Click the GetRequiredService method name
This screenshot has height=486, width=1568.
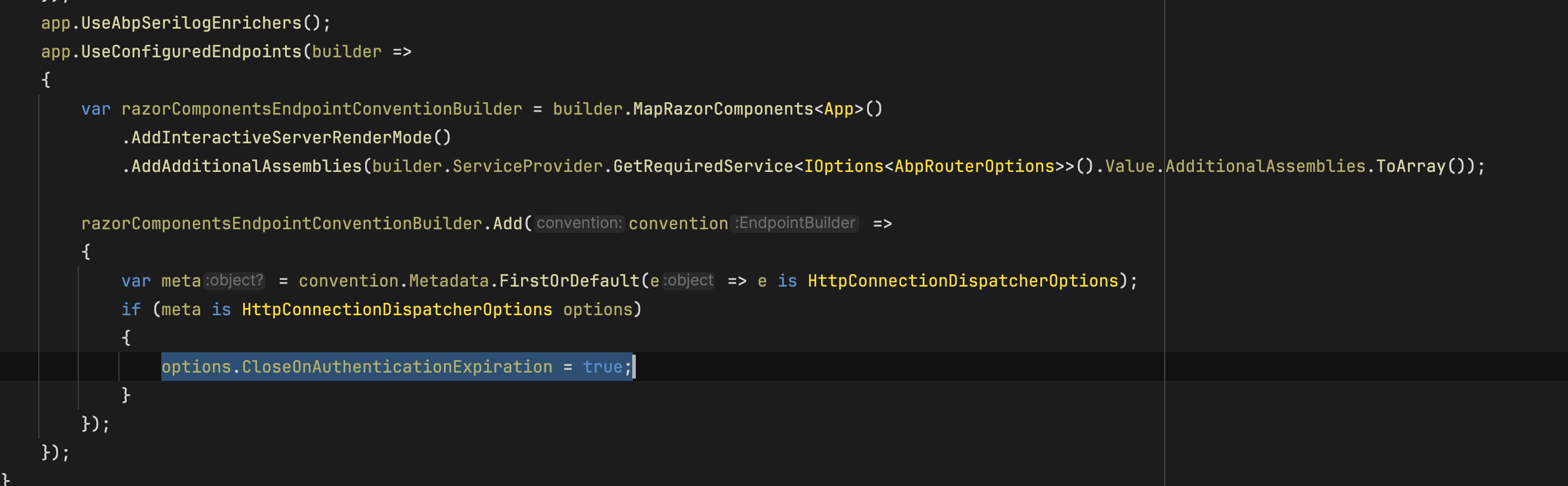click(703, 166)
